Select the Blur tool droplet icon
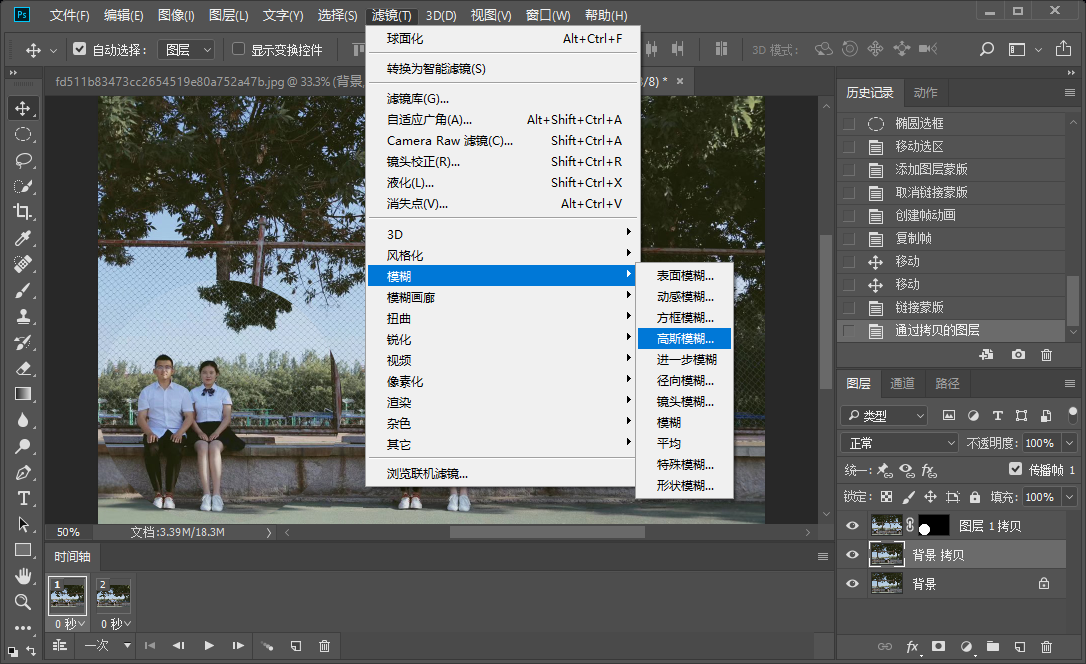The image size is (1086, 664). pyautogui.click(x=23, y=420)
